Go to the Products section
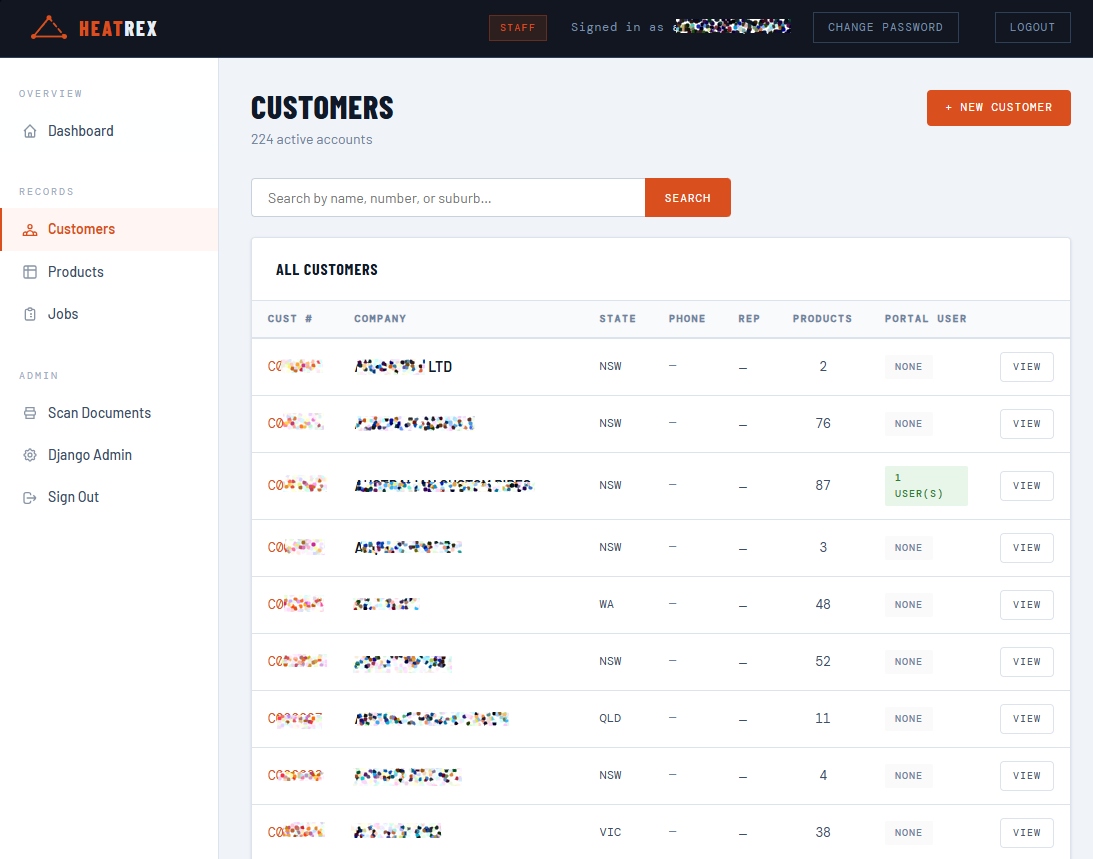Image resolution: width=1093 pixels, height=859 pixels. coord(109,272)
